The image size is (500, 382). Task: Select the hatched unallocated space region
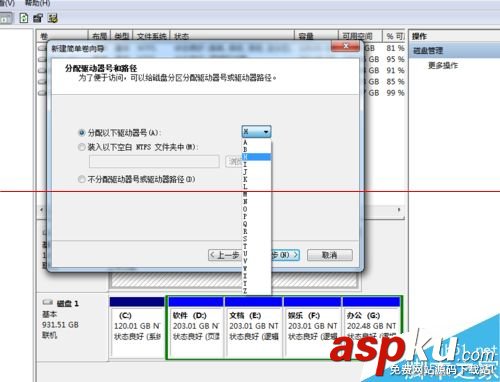point(233,280)
